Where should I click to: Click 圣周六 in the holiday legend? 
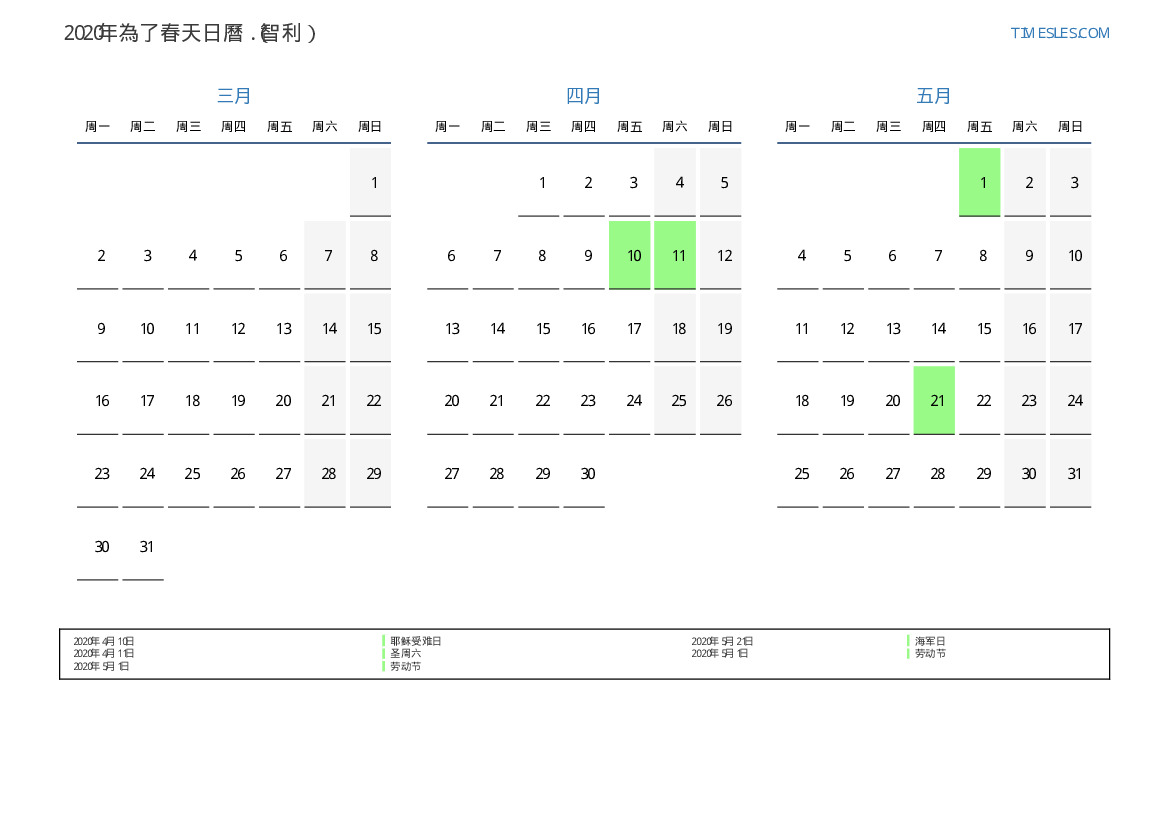click(x=405, y=653)
